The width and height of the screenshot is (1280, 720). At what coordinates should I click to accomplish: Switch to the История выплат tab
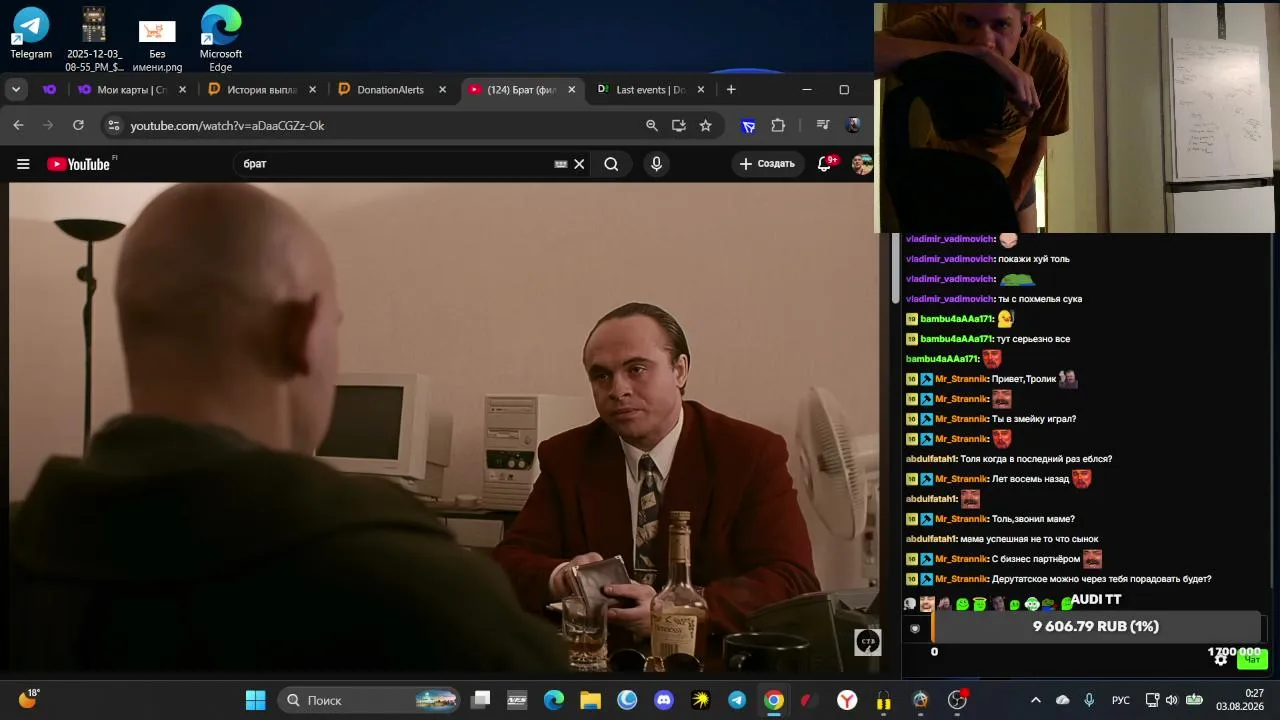[x=261, y=90]
